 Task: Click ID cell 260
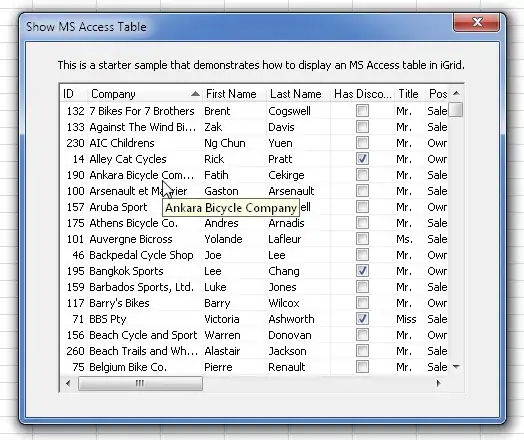click(76, 351)
